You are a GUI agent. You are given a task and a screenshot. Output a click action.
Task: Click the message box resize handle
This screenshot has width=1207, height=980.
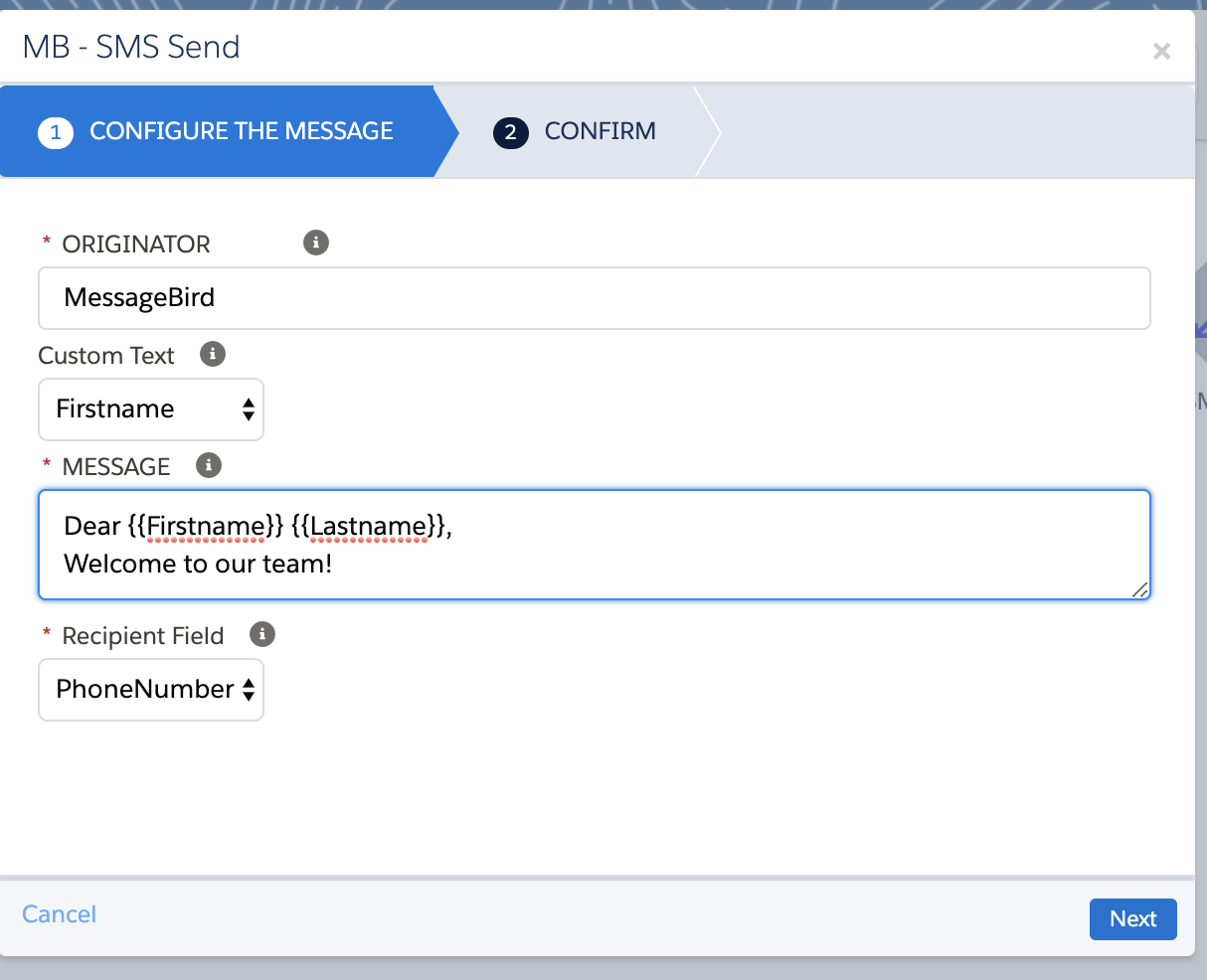[1139, 589]
